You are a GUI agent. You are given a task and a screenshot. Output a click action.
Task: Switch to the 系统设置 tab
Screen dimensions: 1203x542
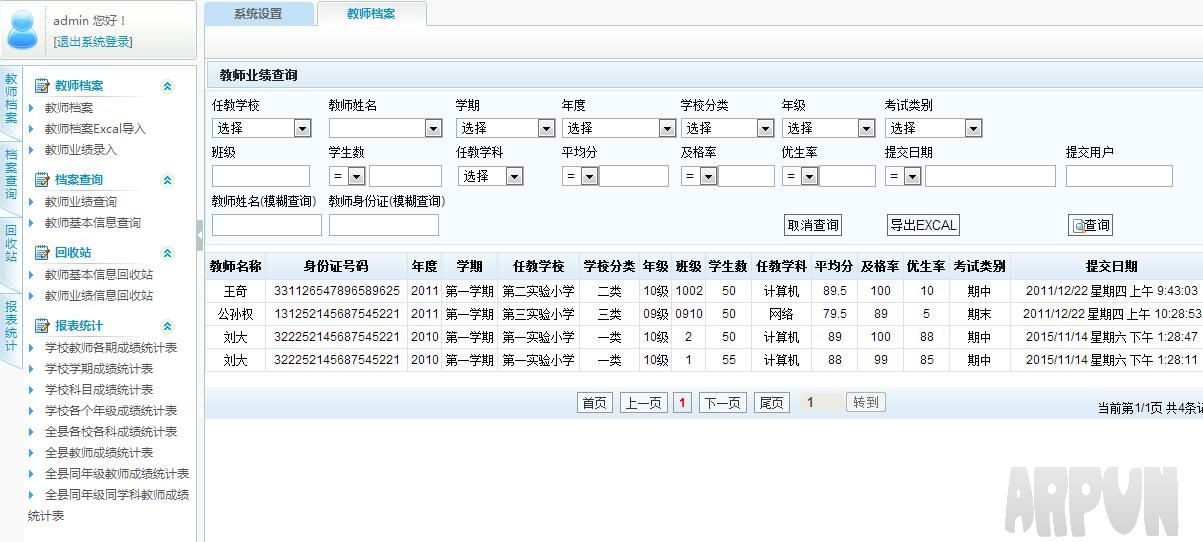[258, 14]
